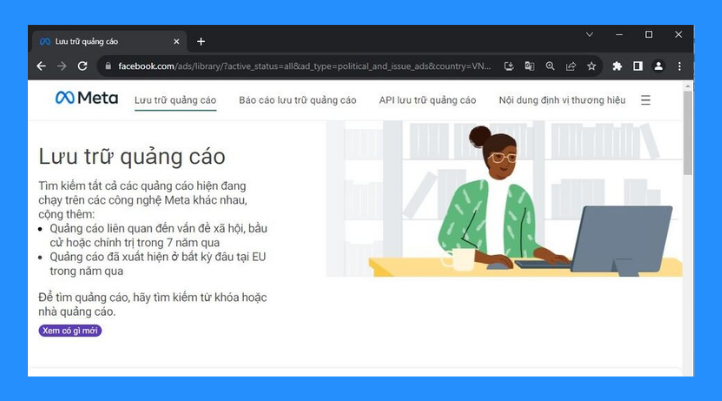Image resolution: width=722 pixels, height=401 pixels.
Task: Open the browser profile avatar icon
Action: pyautogui.click(x=659, y=66)
